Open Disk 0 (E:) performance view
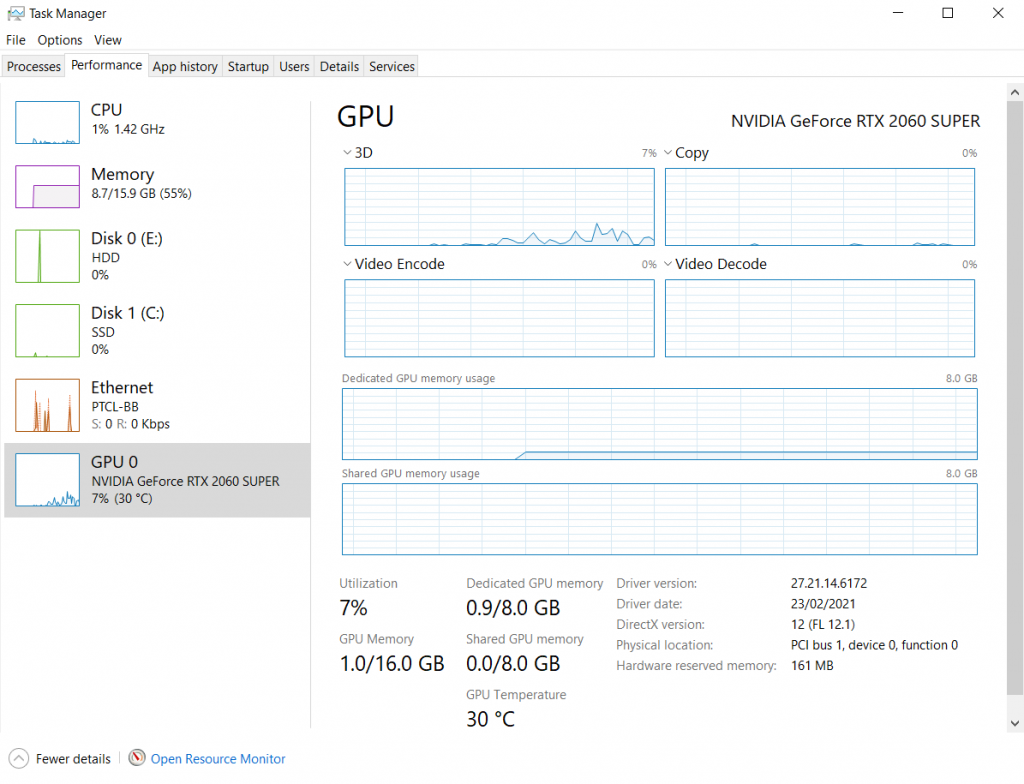The width and height of the screenshot is (1024, 784). point(126,256)
